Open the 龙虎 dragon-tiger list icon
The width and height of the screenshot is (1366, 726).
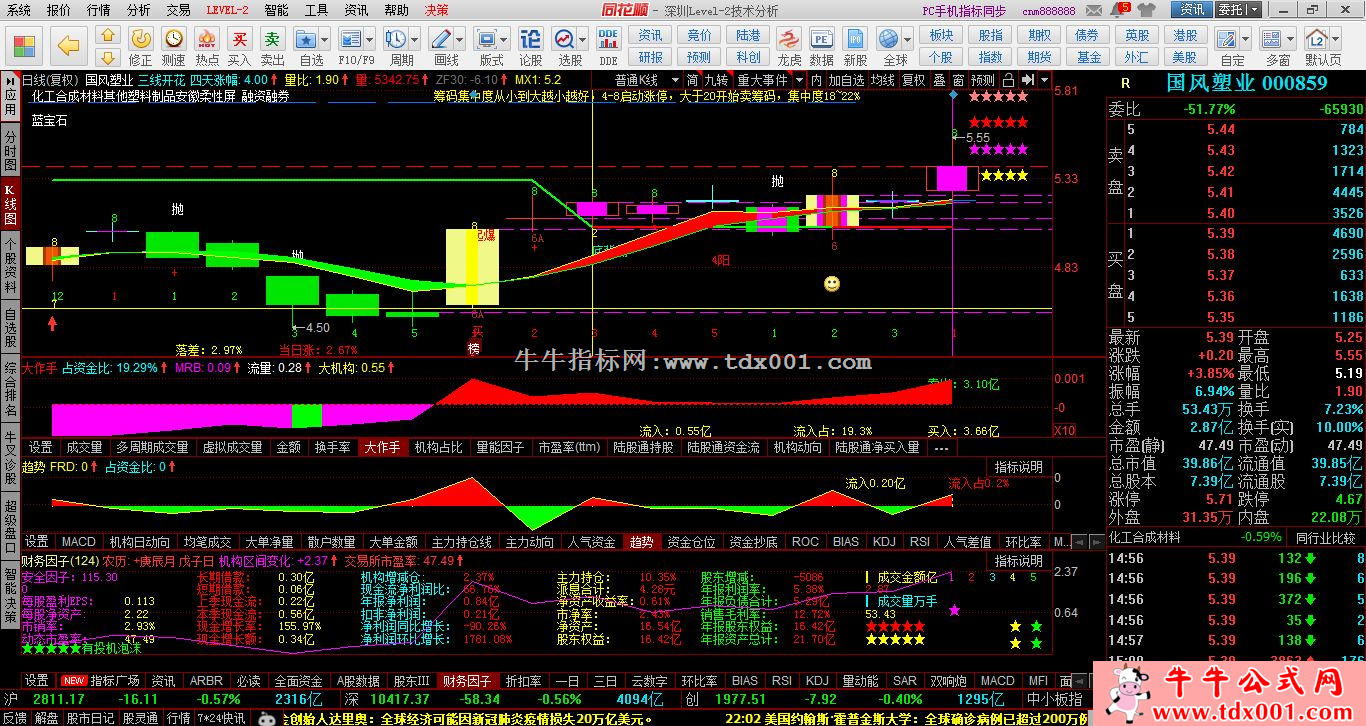789,39
